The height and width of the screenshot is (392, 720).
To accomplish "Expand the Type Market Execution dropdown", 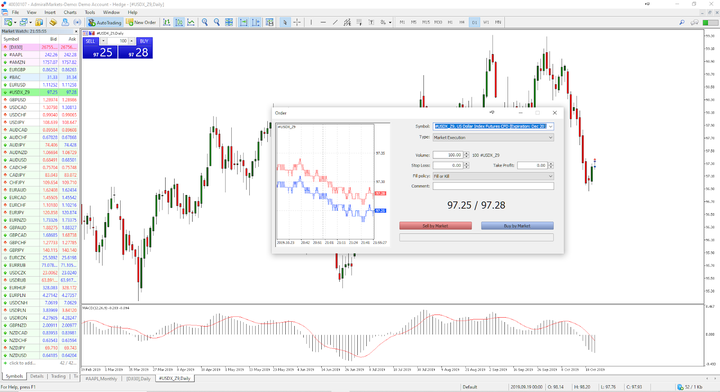I will tap(493, 137).
